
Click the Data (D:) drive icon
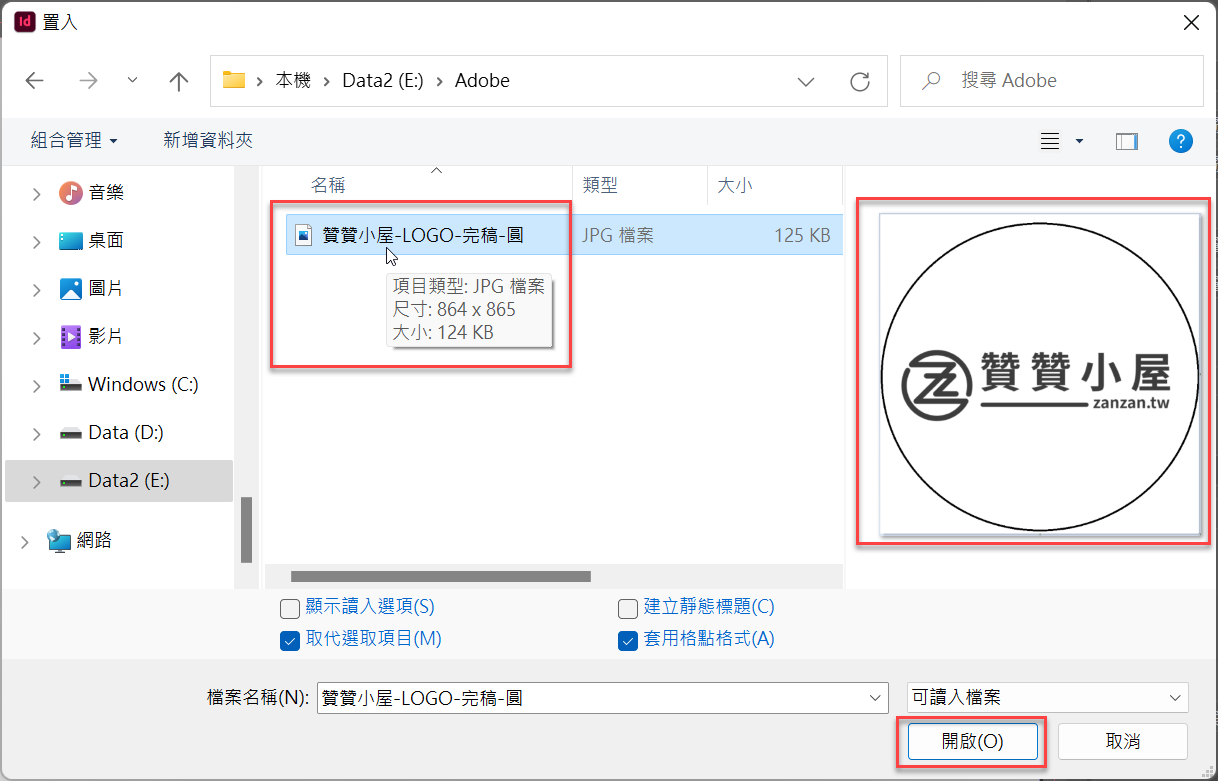point(70,433)
